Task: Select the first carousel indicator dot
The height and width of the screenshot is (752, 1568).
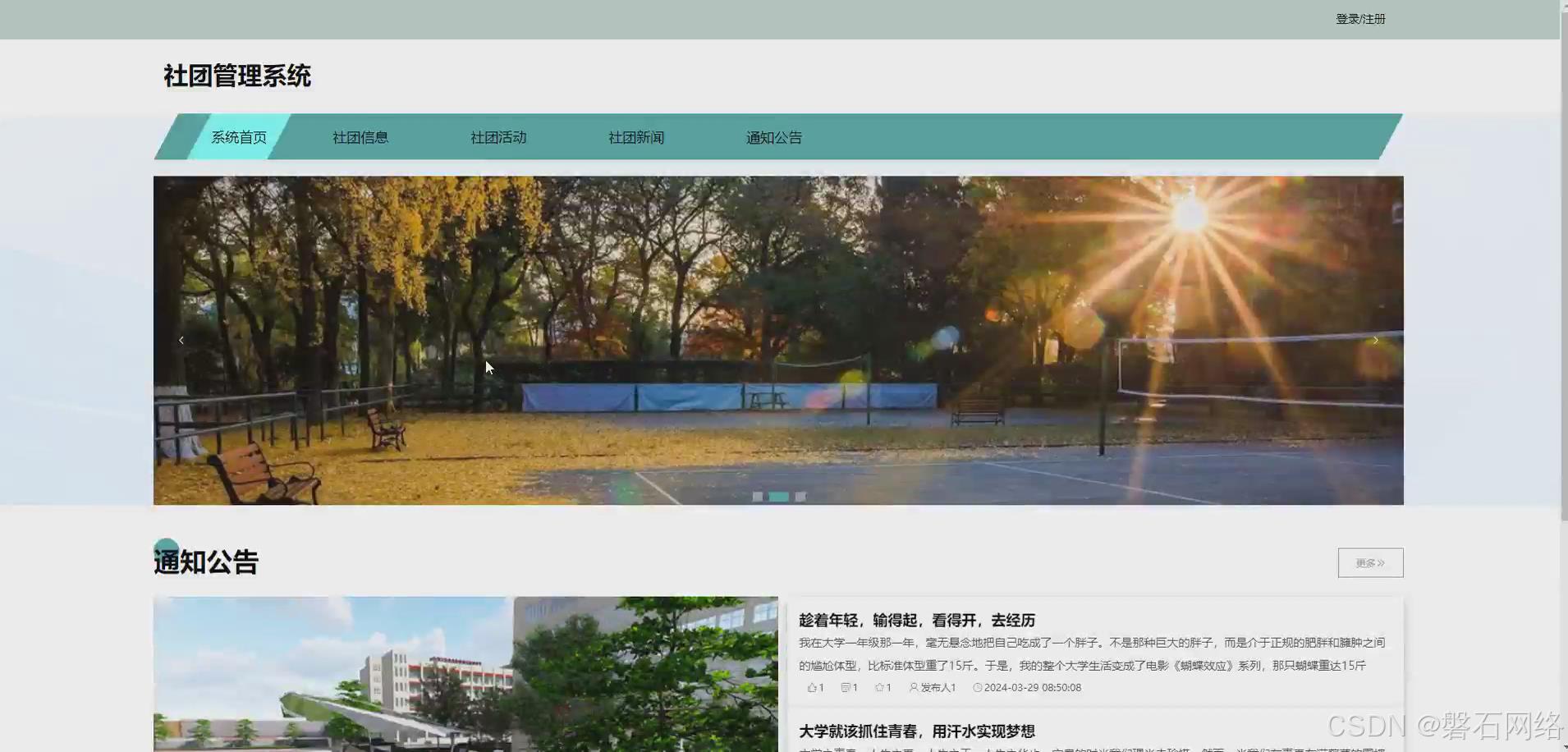Action: pyautogui.click(x=758, y=496)
